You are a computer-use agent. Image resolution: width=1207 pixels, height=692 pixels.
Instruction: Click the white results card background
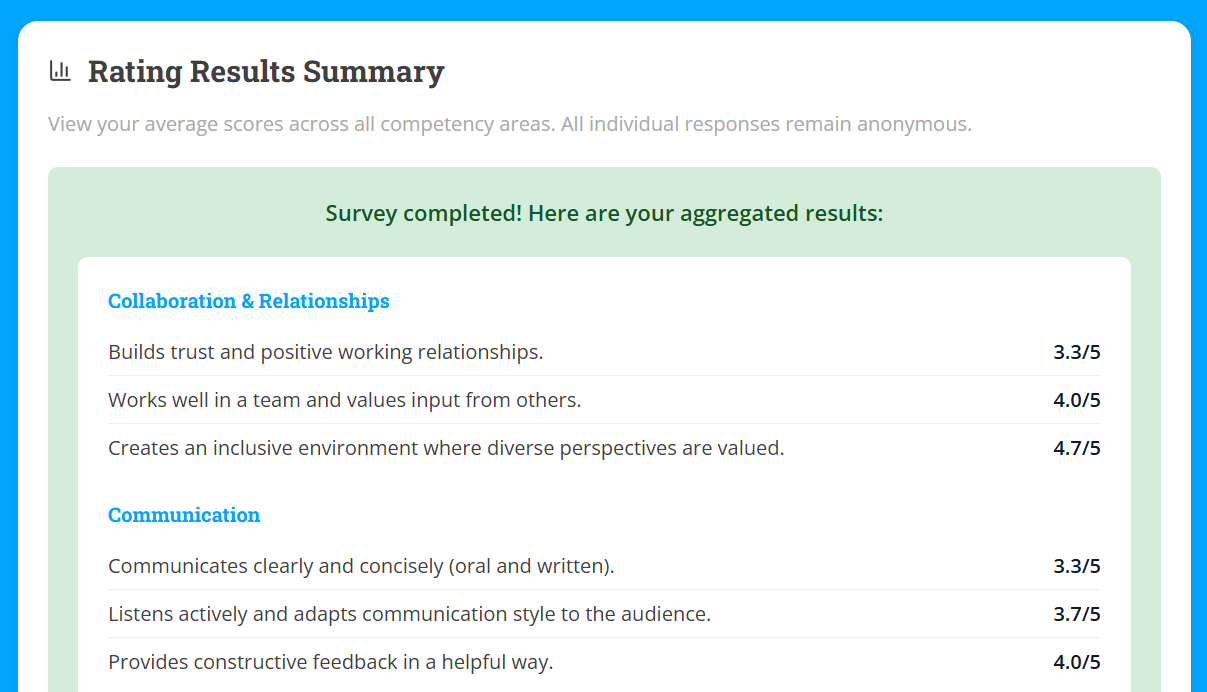(x=603, y=480)
